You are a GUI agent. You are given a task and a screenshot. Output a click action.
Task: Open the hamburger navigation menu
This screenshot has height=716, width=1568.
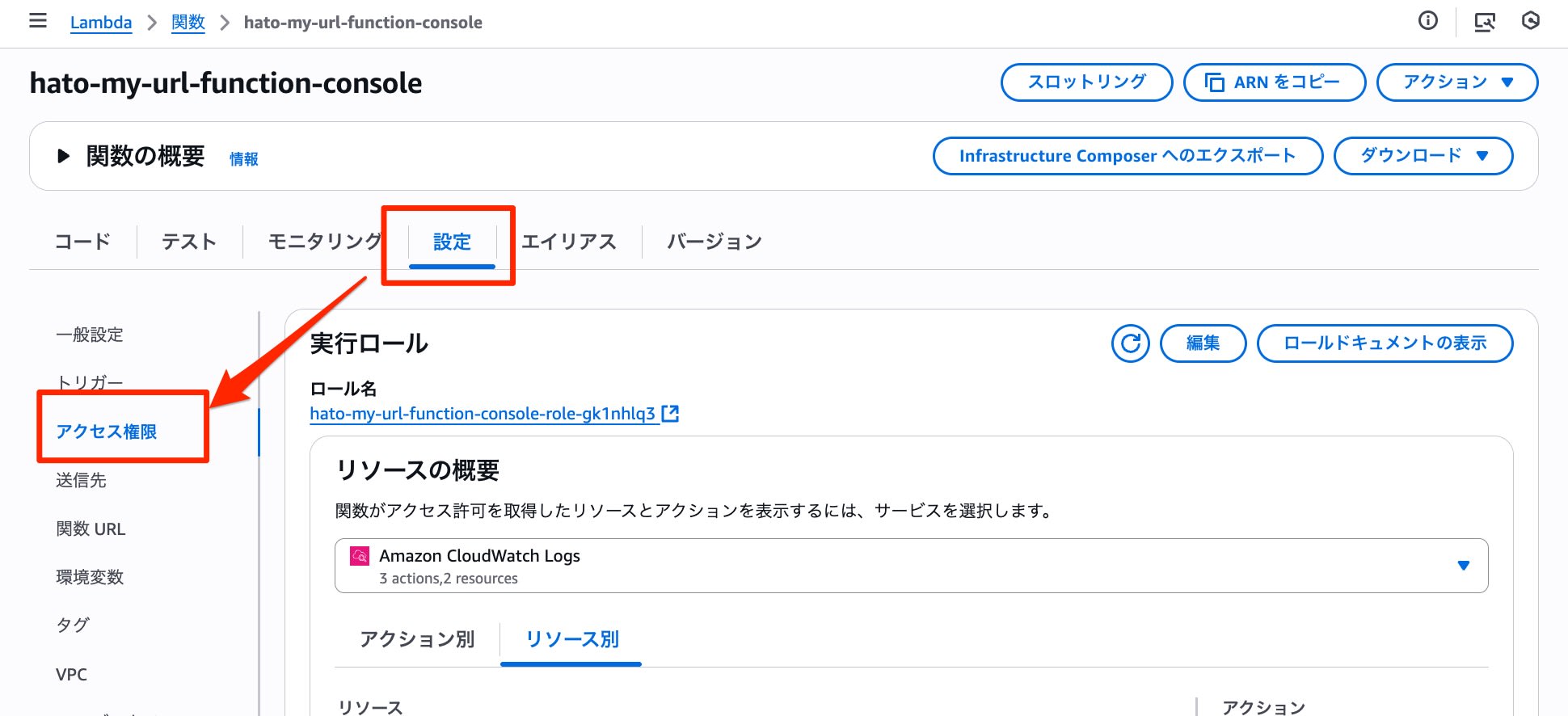(x=38, y=21)
